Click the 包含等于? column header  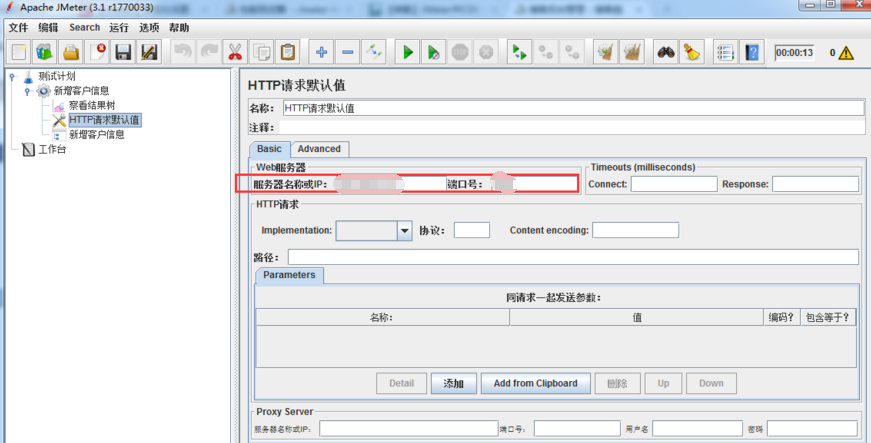pos(828,318)
